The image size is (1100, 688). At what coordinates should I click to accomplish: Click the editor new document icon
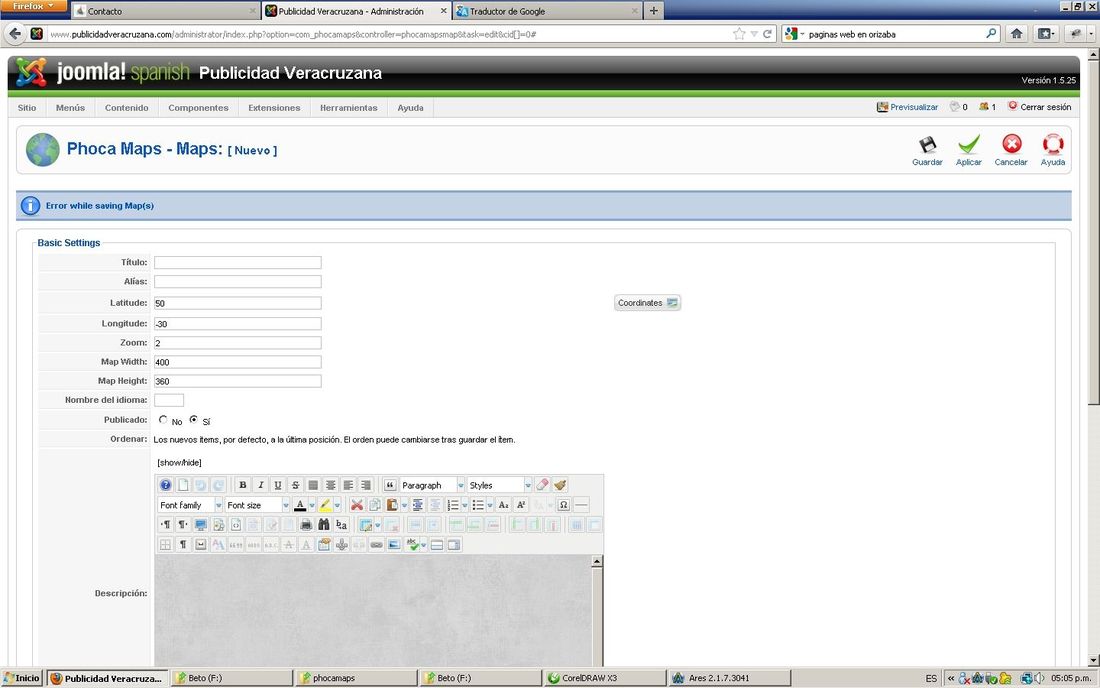point(183,485)
